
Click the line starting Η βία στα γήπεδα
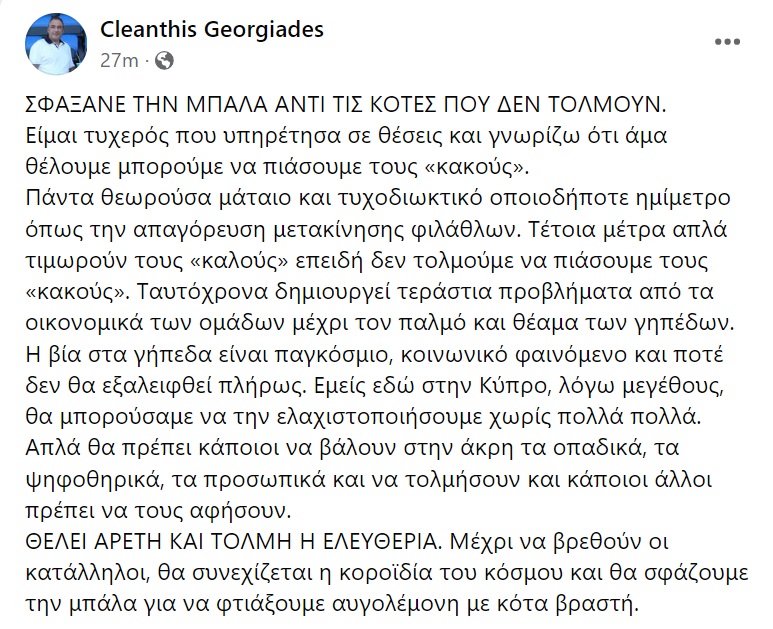[374, 355]
